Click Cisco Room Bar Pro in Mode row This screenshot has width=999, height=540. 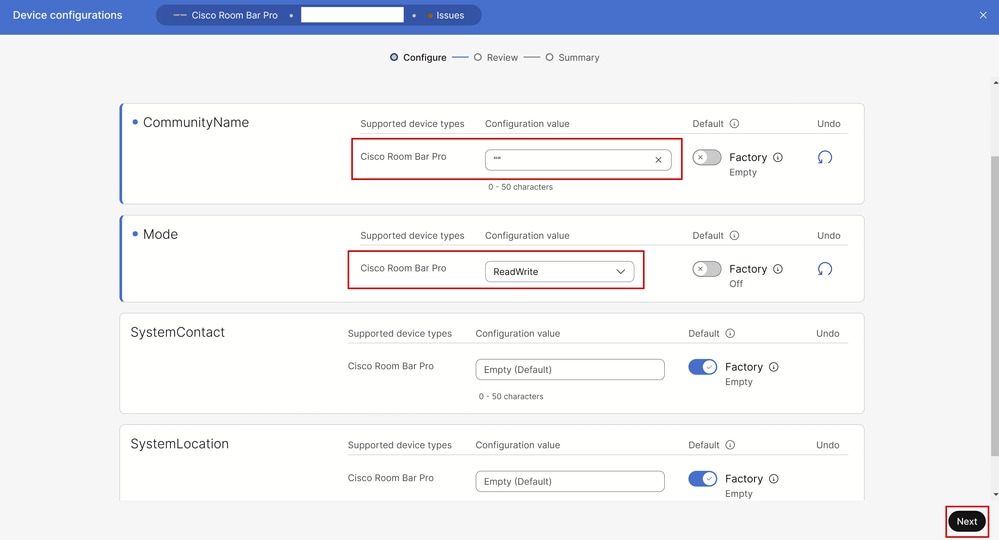[x=403, y=268]
